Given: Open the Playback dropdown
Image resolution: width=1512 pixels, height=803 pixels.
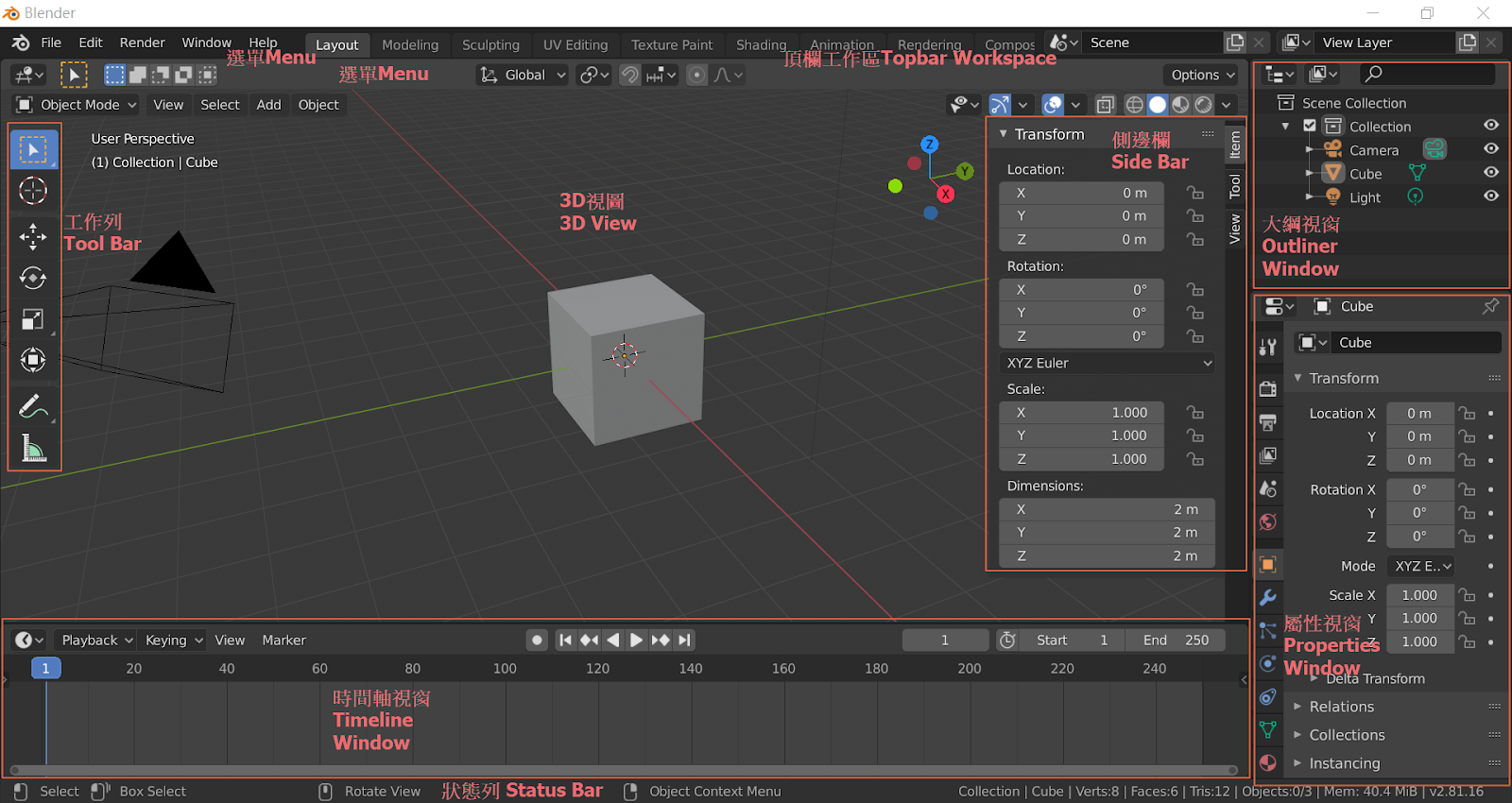Looking at the screenshot, I should click(x=94, y=640).
